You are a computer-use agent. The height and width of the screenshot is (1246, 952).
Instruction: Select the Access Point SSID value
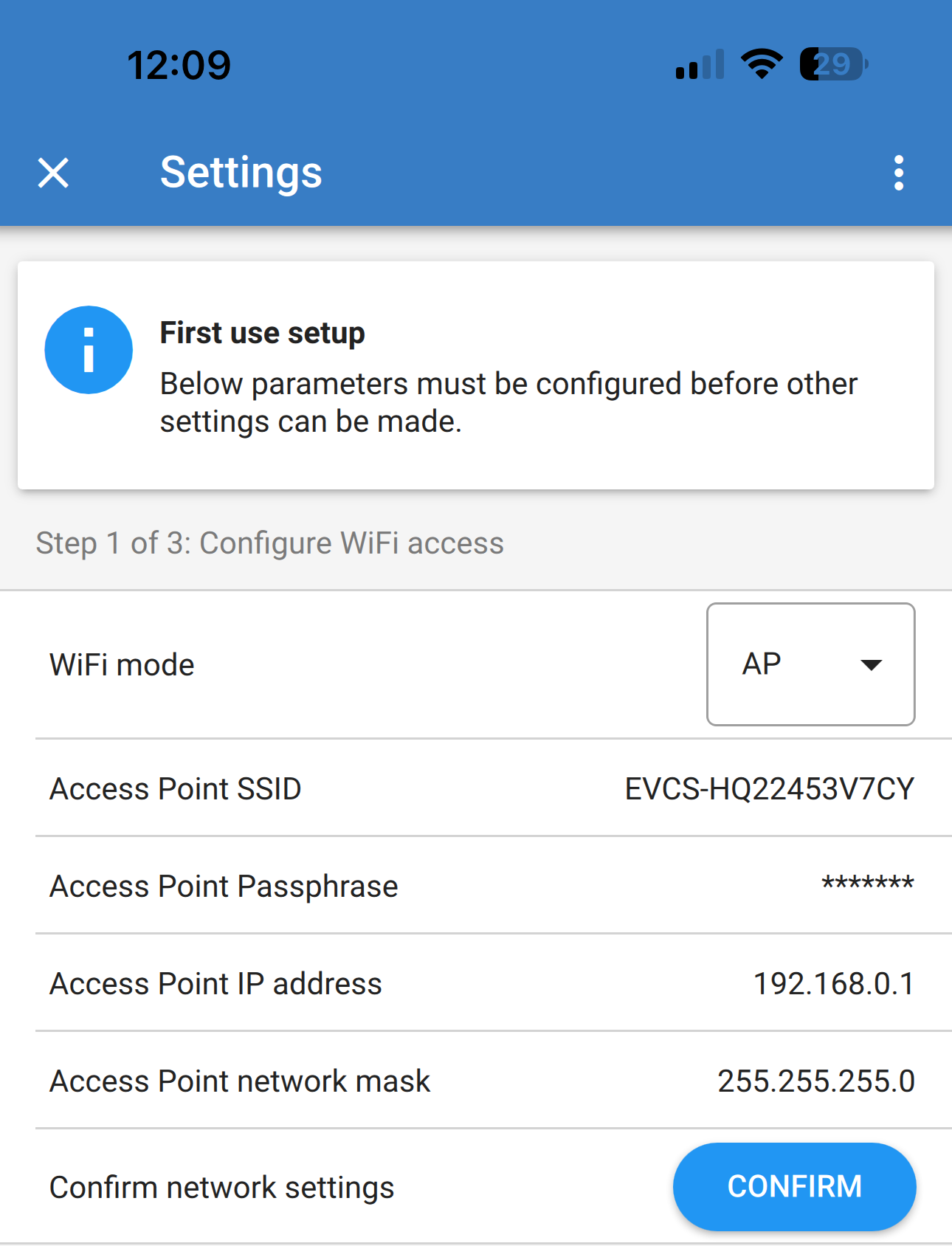[770, 788]
